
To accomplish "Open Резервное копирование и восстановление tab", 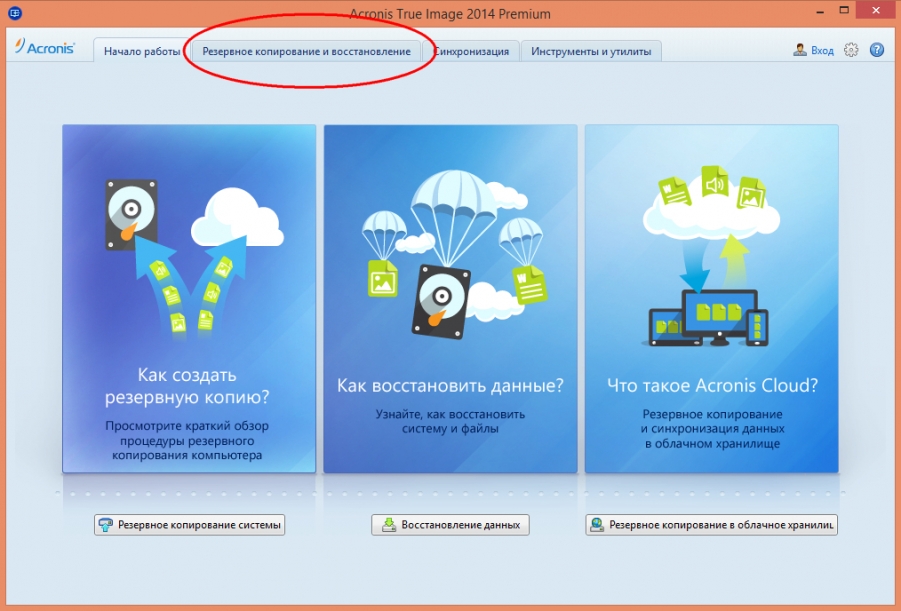I will [306, 51].
